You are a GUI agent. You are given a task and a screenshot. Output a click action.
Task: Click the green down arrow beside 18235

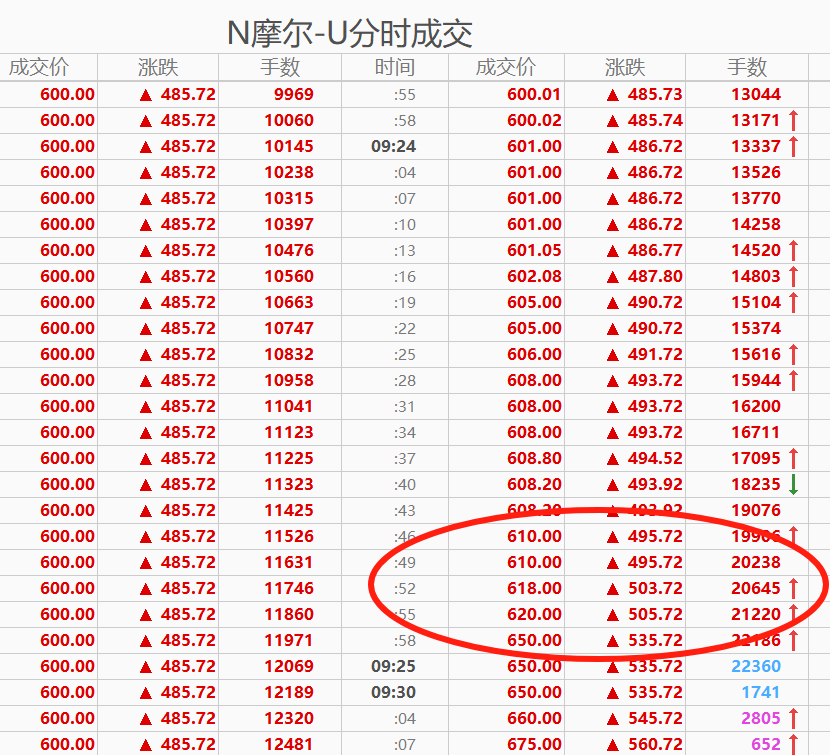click(x=793, y=484)
